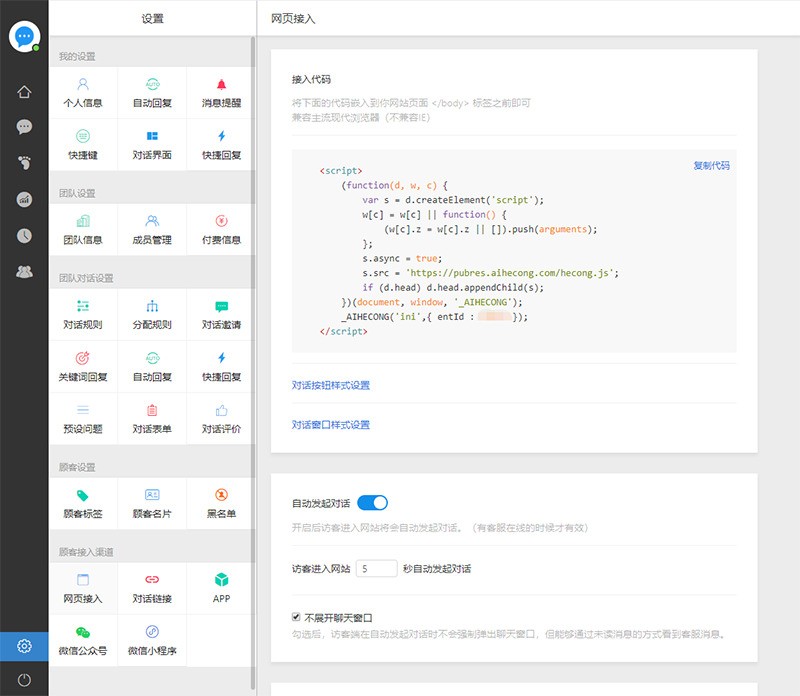Click the 网页接入 page title
The image size is (800, 696).
pos(293,19)
